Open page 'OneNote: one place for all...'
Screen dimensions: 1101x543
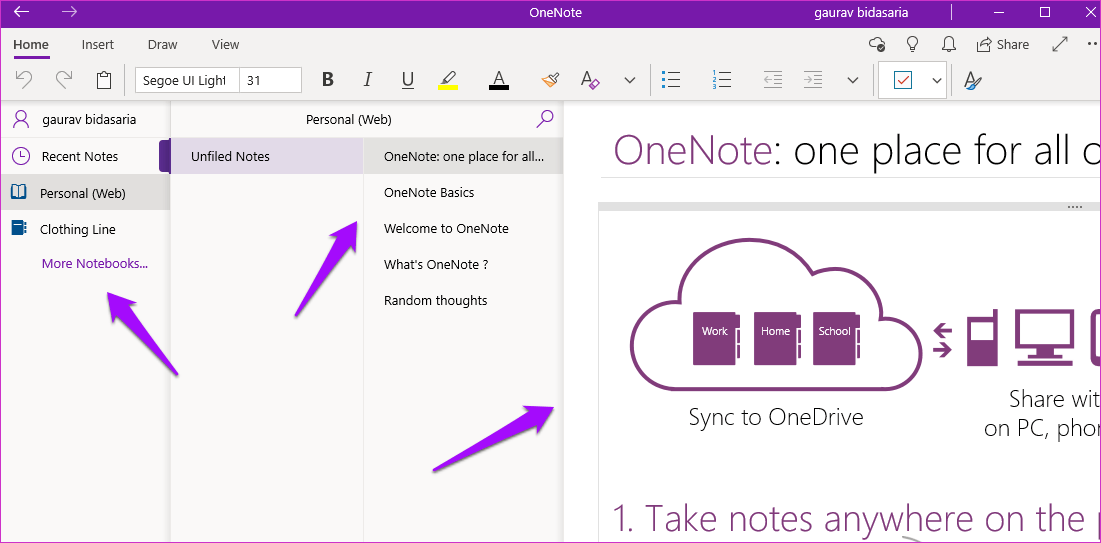463,156
